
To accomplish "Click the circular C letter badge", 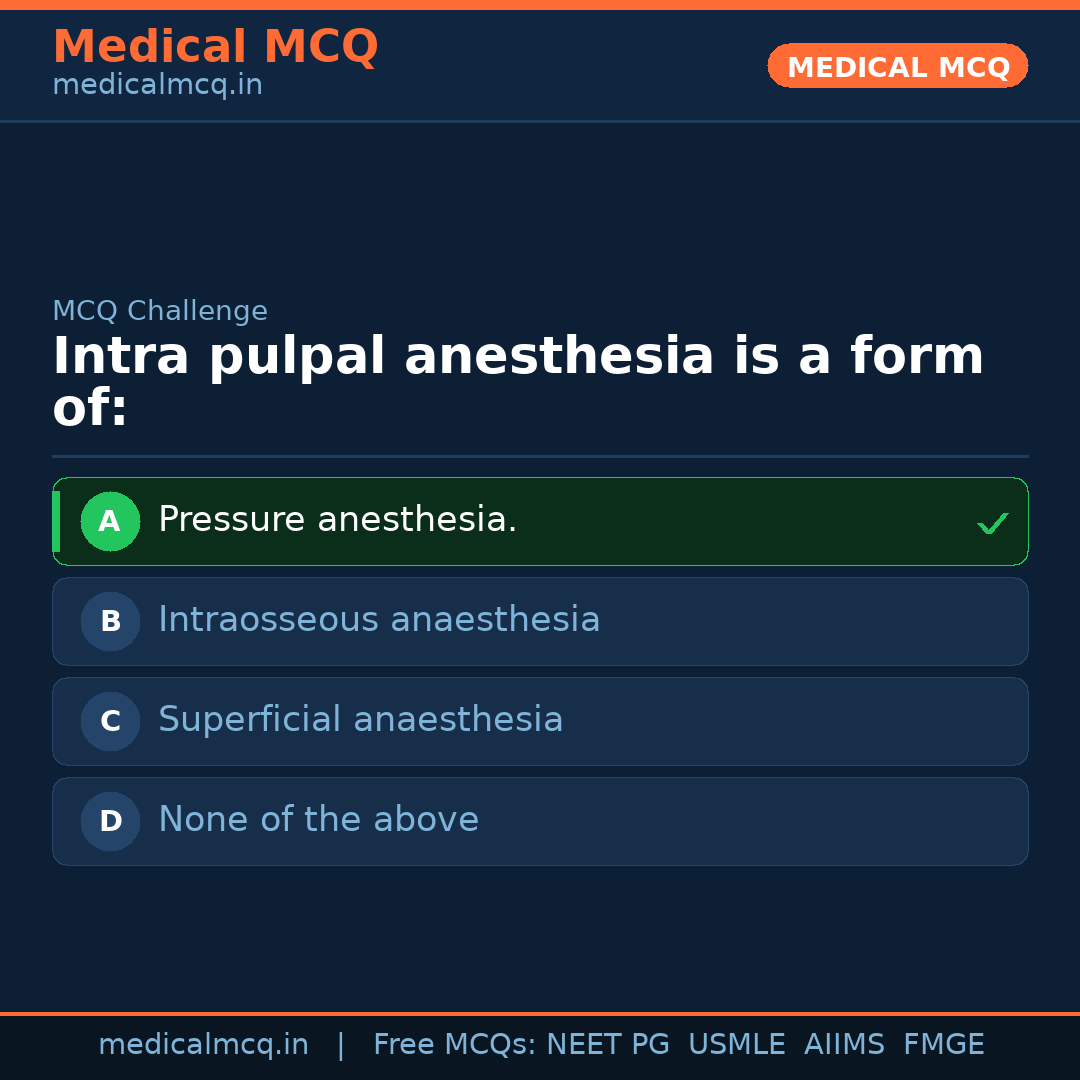I will click(110, 721).
